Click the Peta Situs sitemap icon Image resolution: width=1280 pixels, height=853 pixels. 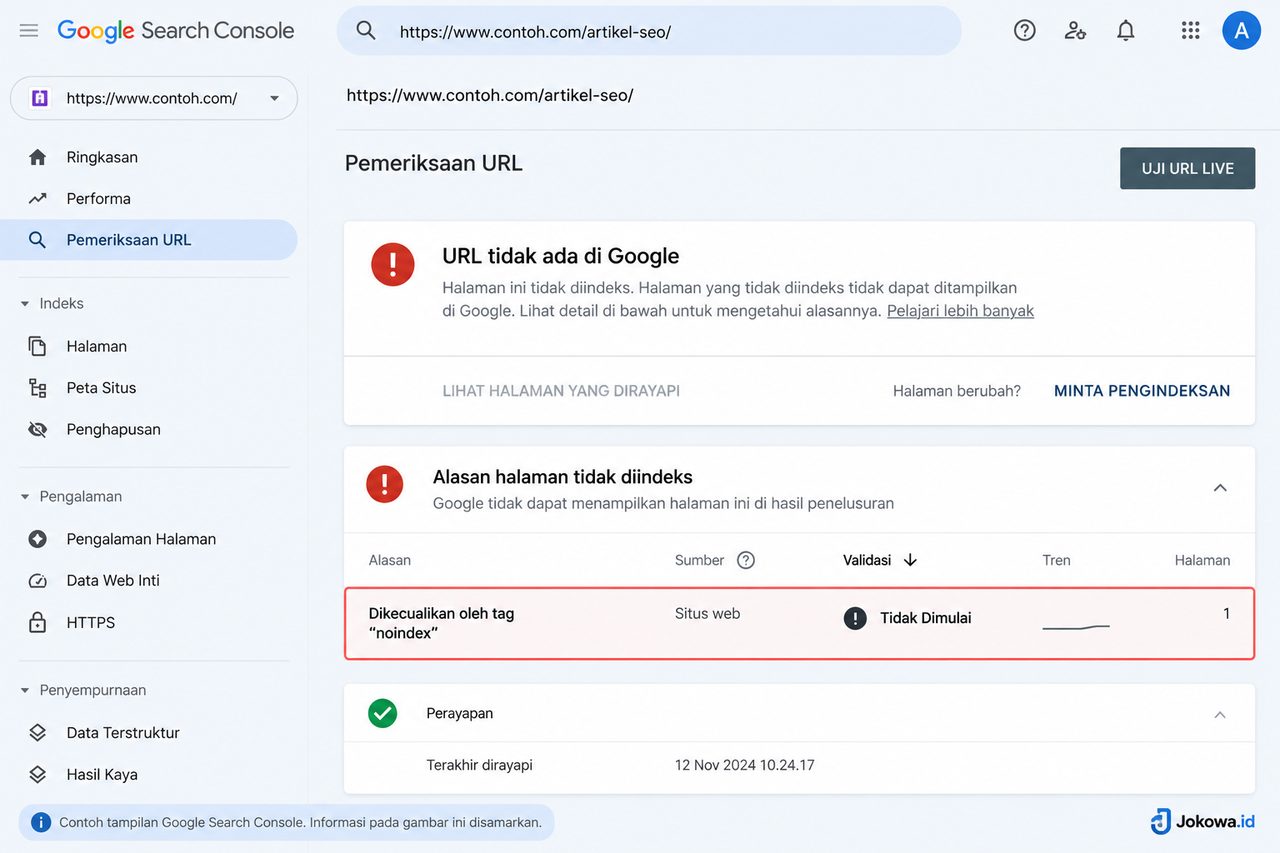[x=38, y=388]
